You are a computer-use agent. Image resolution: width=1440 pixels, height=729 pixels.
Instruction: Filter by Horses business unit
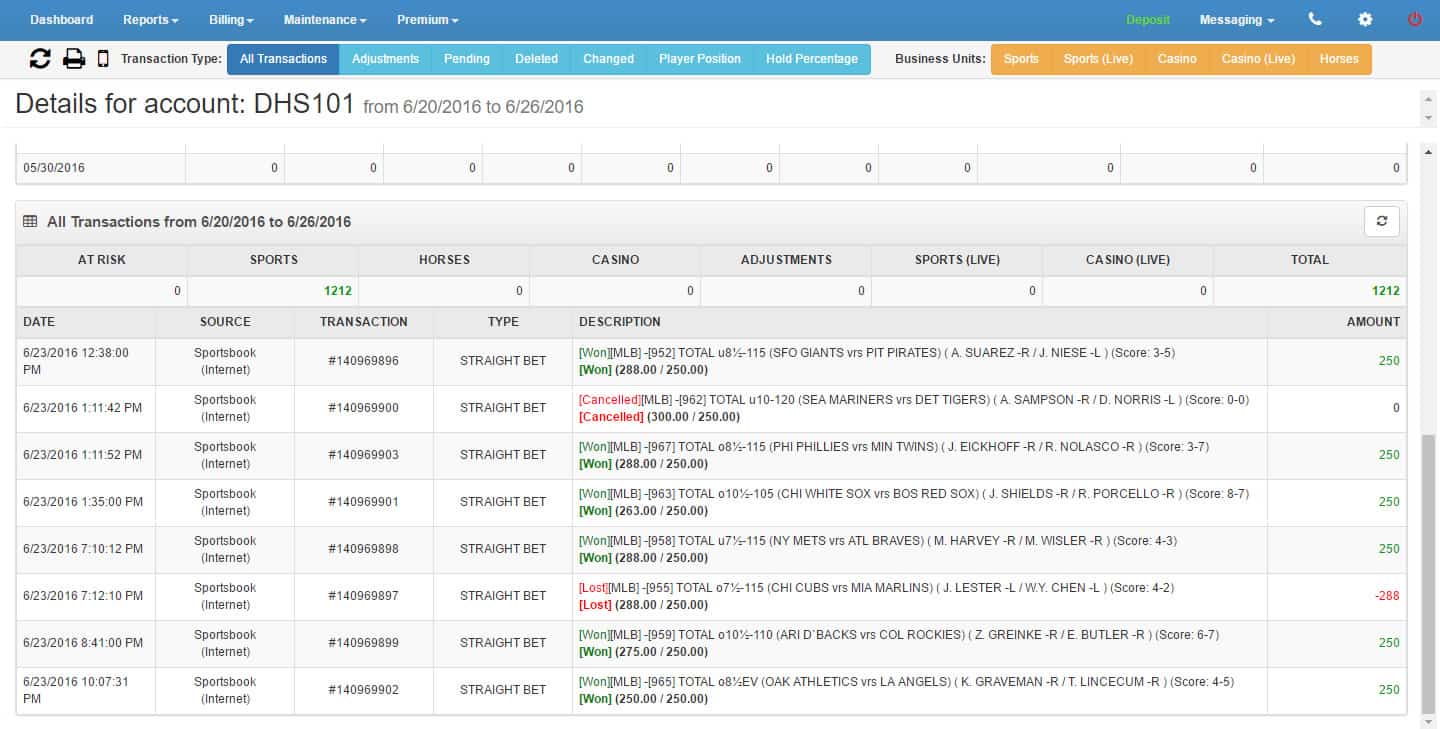click(1339, 59)
